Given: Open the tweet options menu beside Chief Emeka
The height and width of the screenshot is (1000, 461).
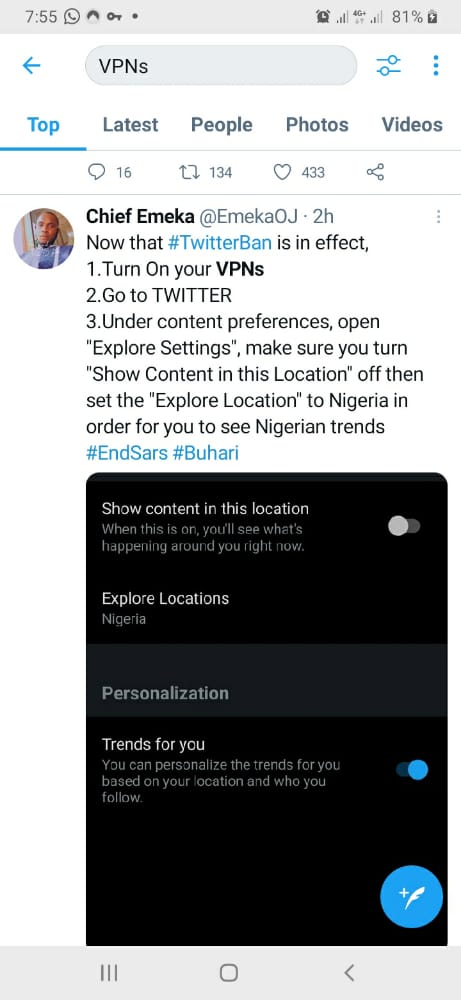Looking at the screenshot, I should pos(438,217).
